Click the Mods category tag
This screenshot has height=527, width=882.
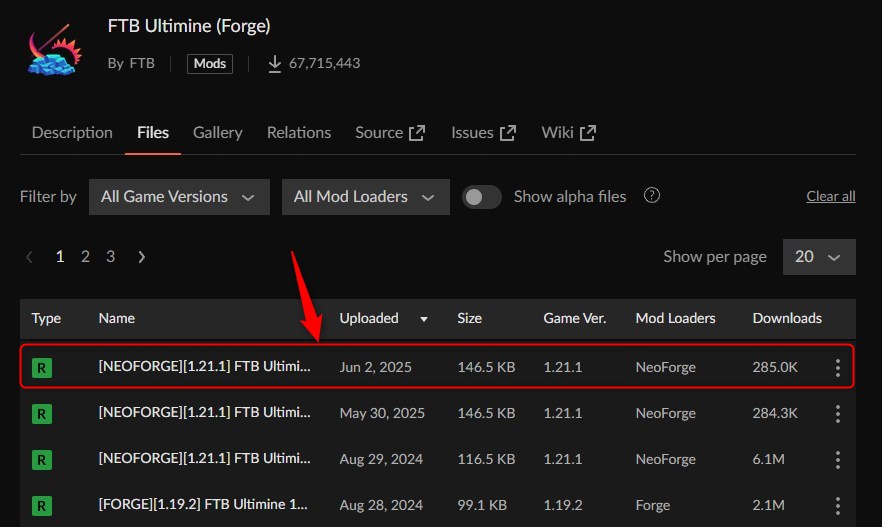point(210,64)
